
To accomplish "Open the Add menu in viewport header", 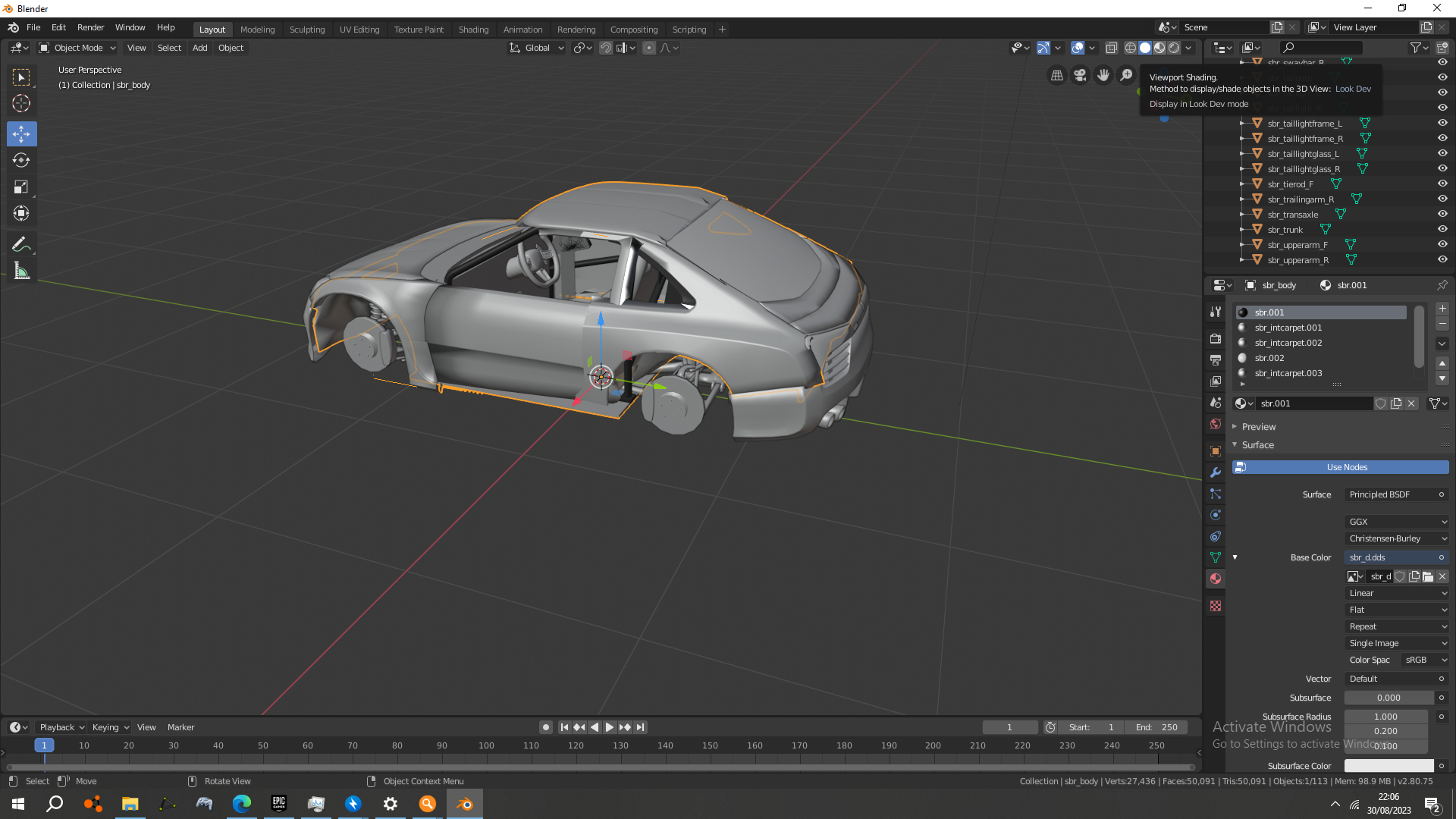I will tap(199, 48).
